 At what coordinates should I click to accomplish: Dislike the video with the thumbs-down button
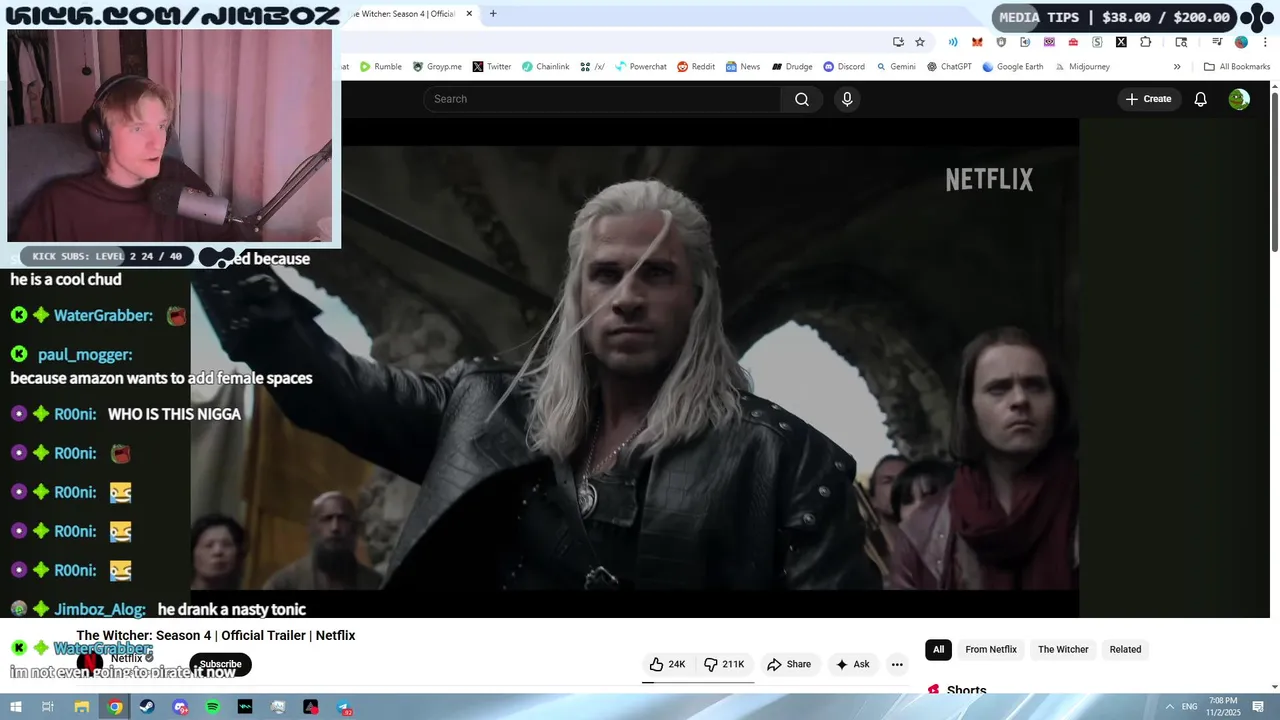[x=725, y=664]
